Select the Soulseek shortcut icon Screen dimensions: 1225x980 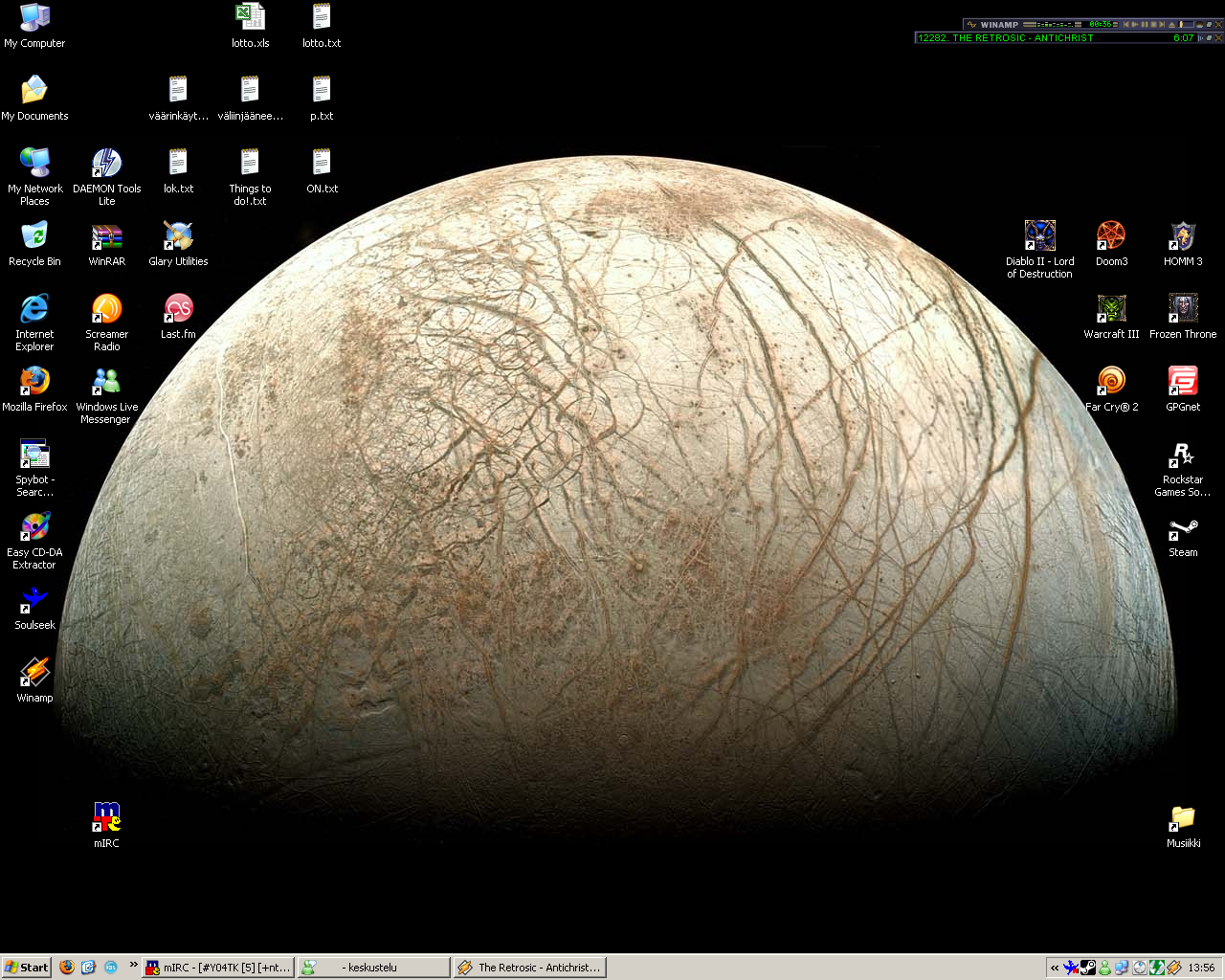(x=34, y=601)
